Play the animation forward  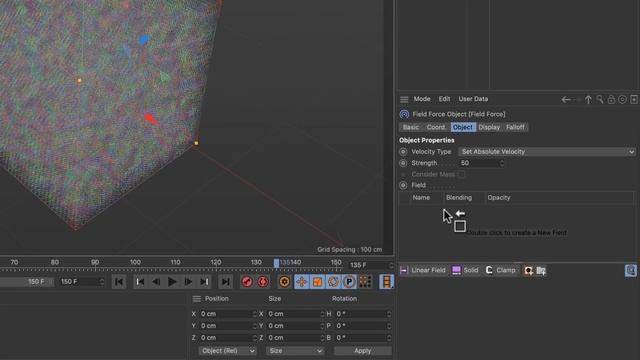tap(172, 282)
